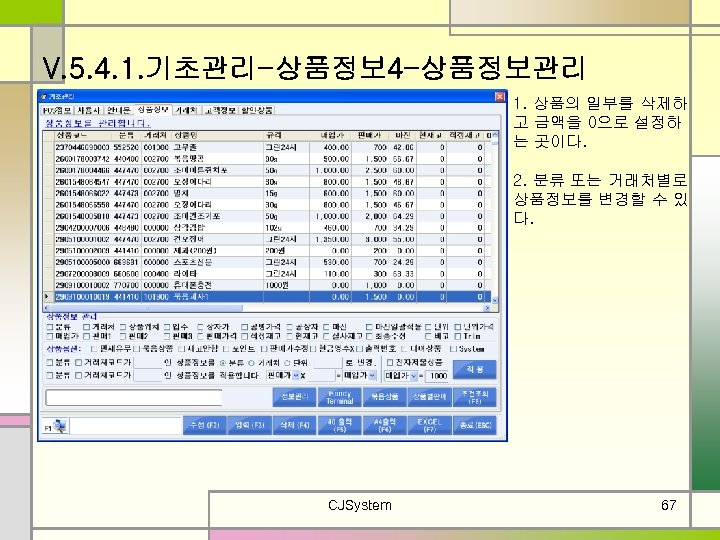Select the 상품정보 tab

(153, 110)
